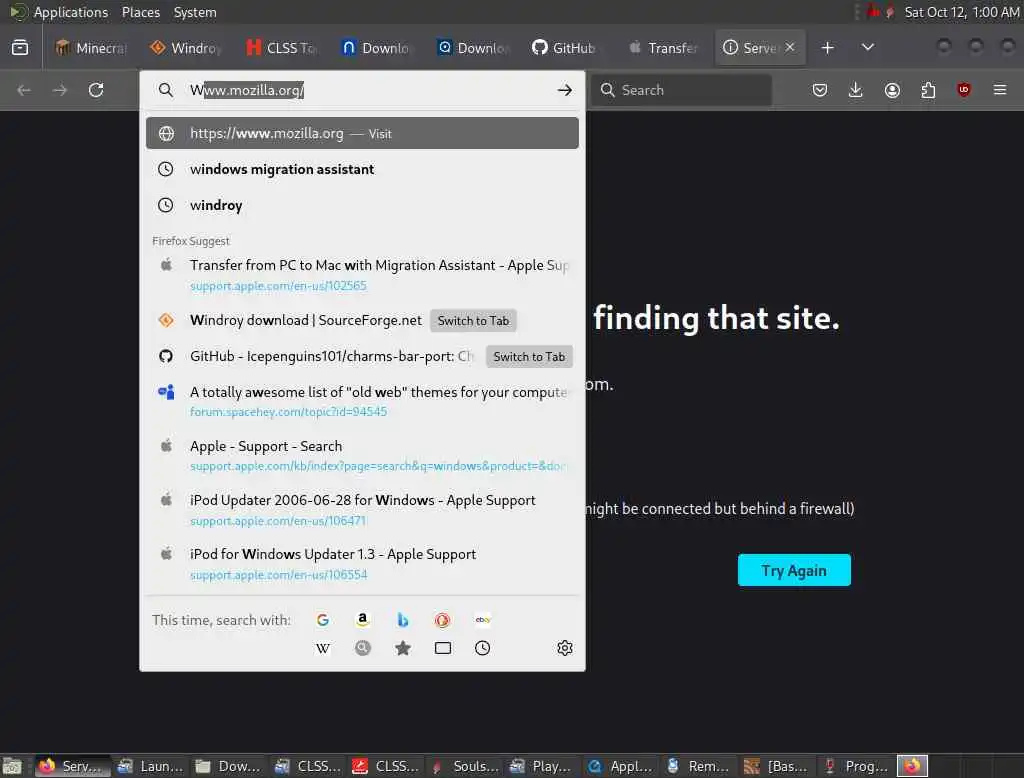Open the Downloads panel
The image size is (1024, 778).
(856, 90)
